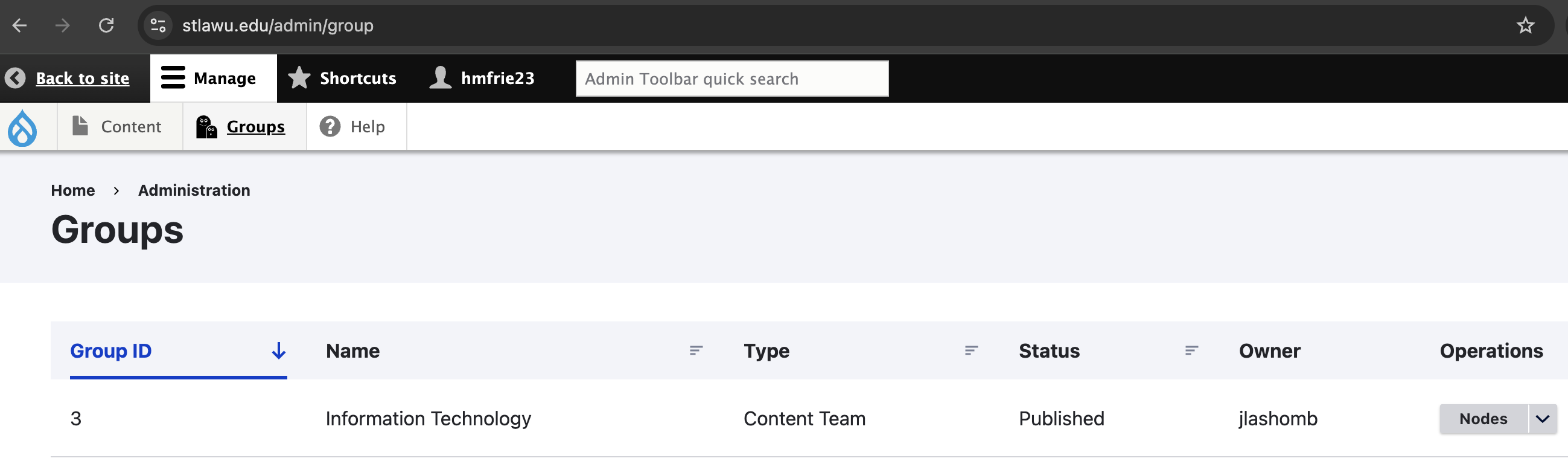Open the hmfrie23 user menu

[482, 78]
